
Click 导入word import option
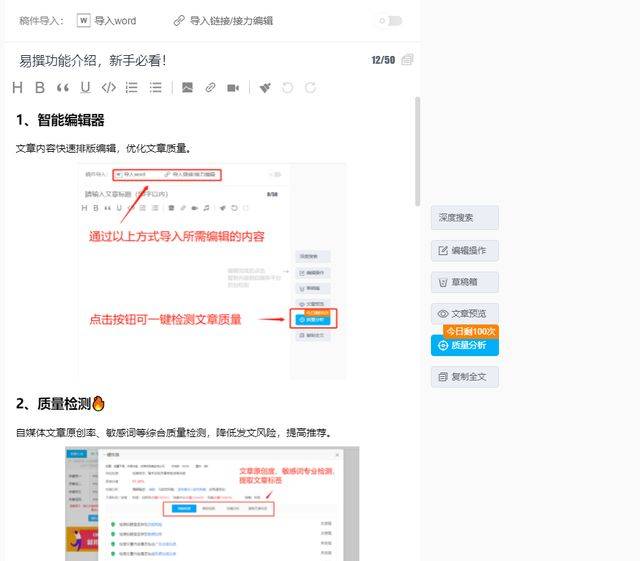[x=107, y=20]
